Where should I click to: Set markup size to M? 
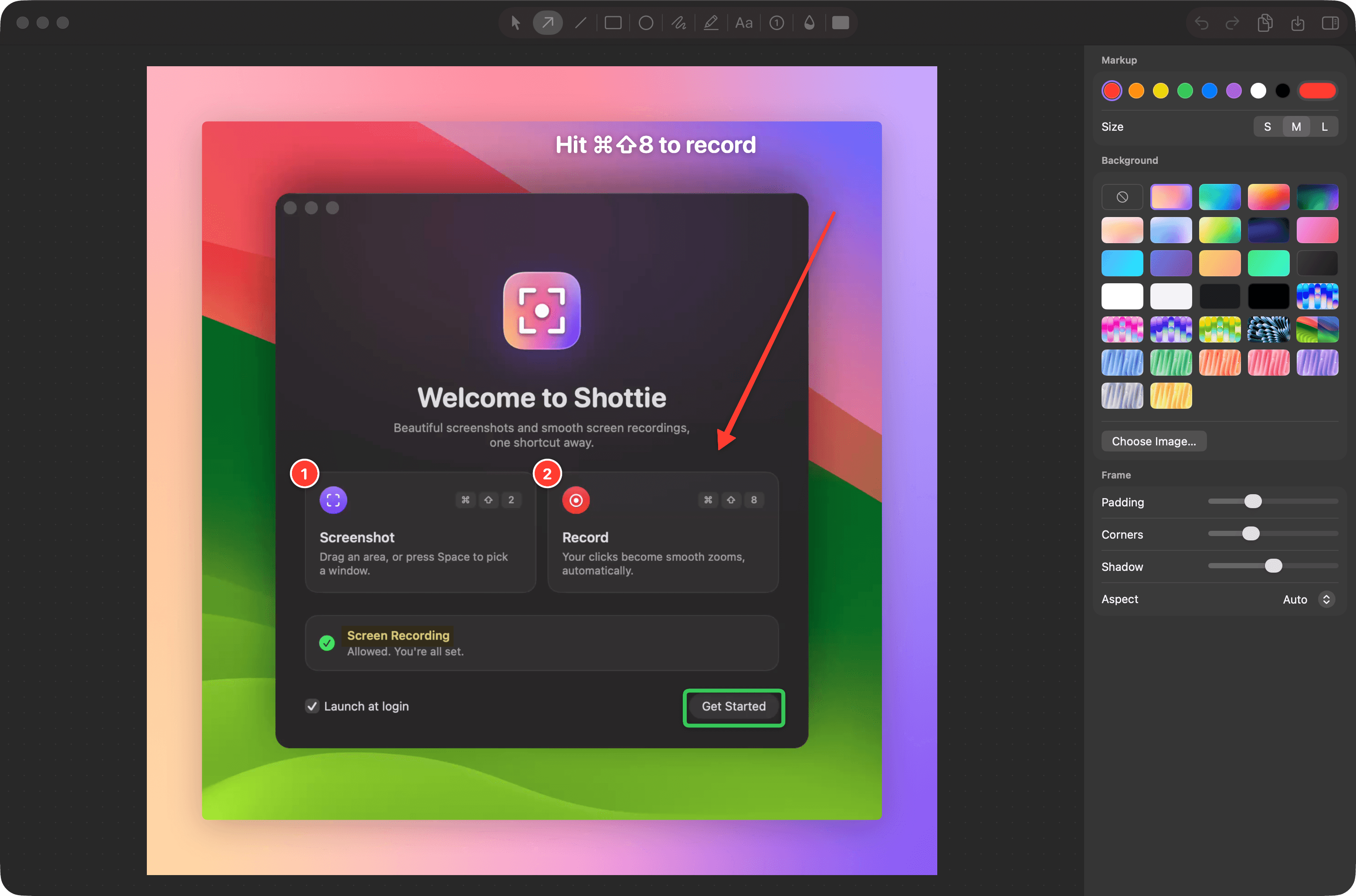coord(1296,127)
